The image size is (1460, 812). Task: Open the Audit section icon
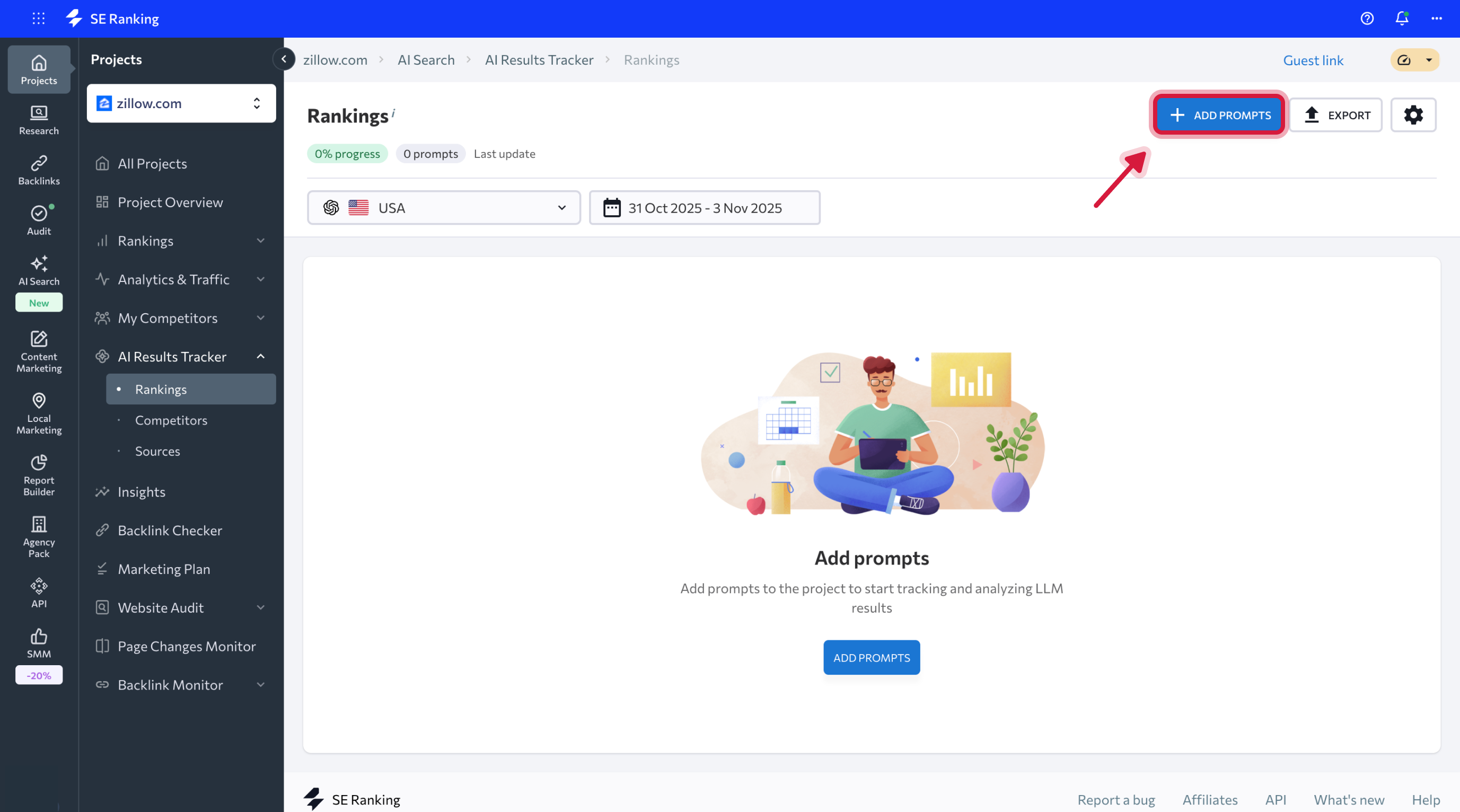click(x=39, y=220)
